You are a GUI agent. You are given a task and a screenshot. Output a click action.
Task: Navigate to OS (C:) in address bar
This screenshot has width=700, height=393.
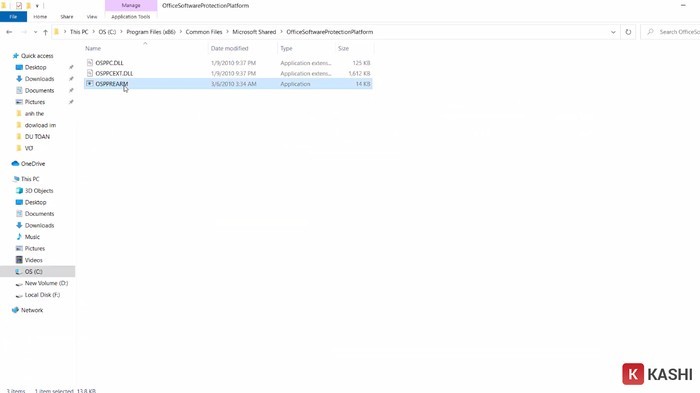(107, 32)
